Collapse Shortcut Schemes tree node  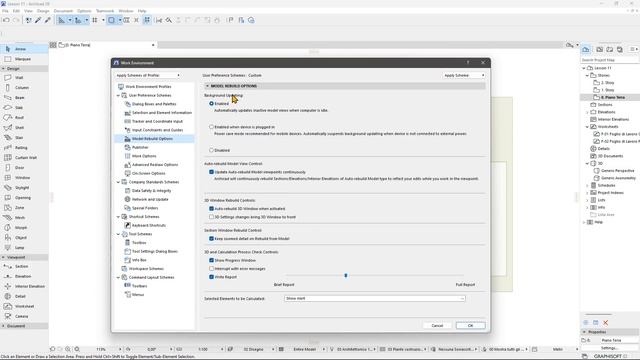point(118,217)
